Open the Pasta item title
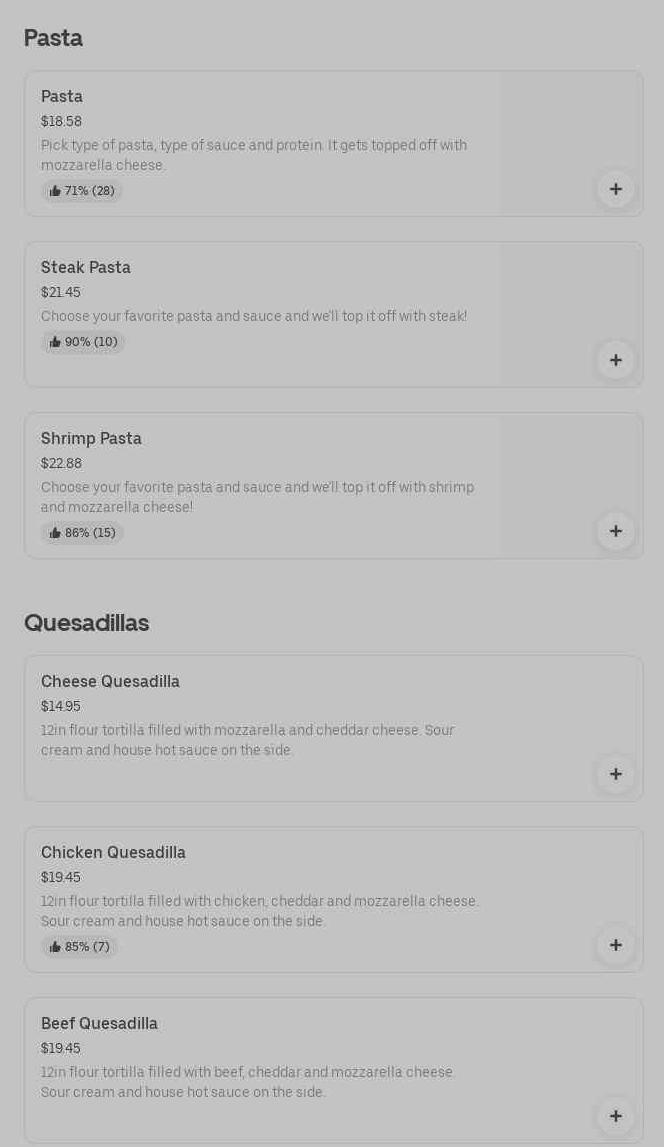Viewport: 664px width, 1147px height. tap(62, 97)
